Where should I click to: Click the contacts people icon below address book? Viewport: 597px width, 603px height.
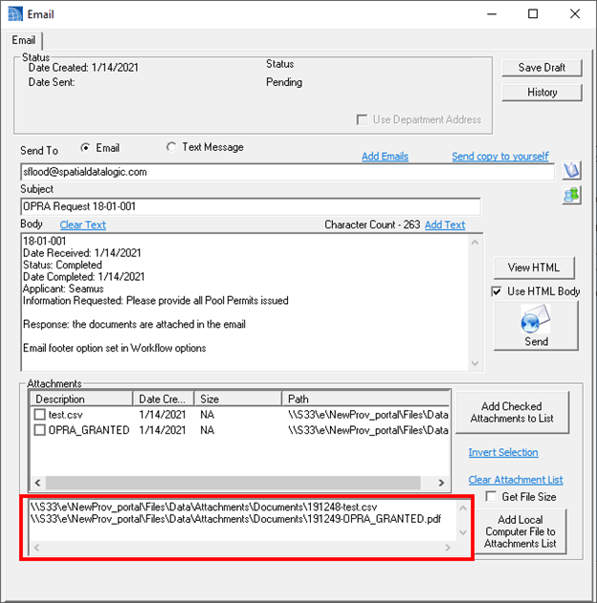(x=572, y=195)
